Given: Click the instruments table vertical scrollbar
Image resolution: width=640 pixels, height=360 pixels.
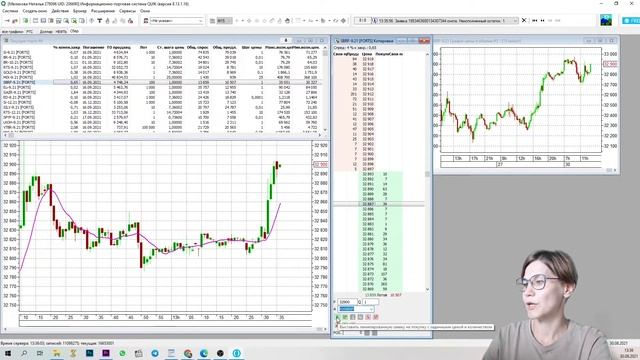Looking at the screenshot, I should coord(325,88).
